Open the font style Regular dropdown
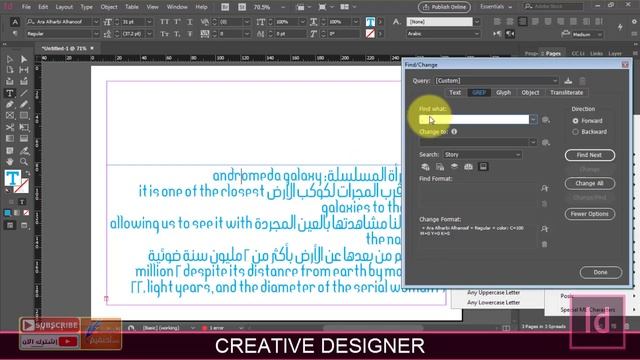Screen dimensions: 640x360 [x=96, y=34]
